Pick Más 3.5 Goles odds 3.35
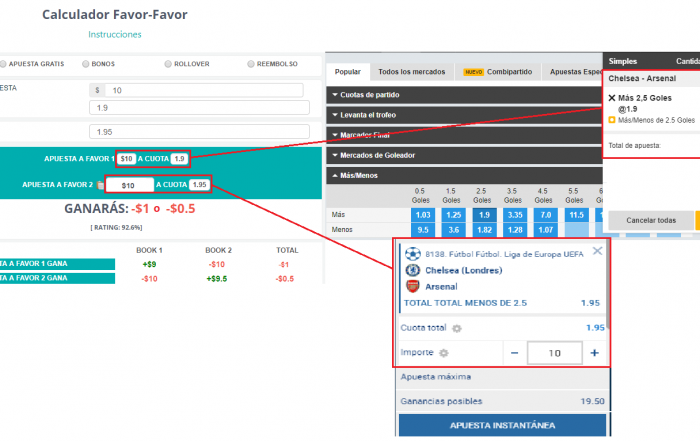 click(x=515, y=215)
